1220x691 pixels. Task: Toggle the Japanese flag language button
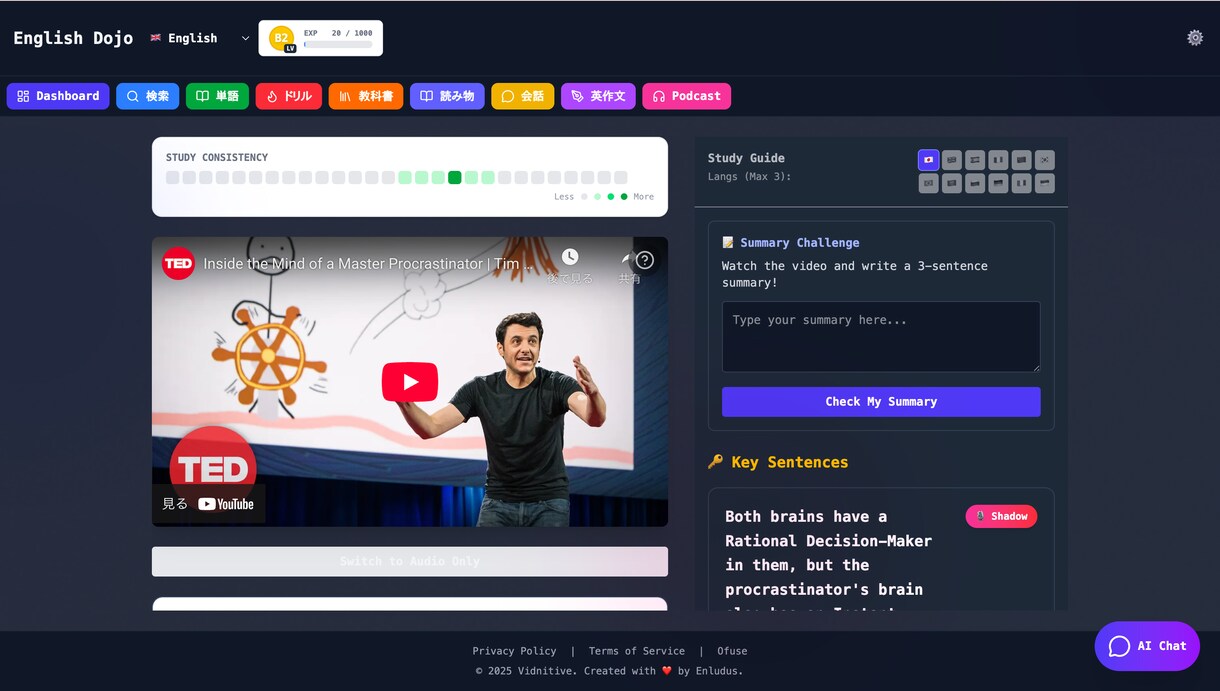929,160
